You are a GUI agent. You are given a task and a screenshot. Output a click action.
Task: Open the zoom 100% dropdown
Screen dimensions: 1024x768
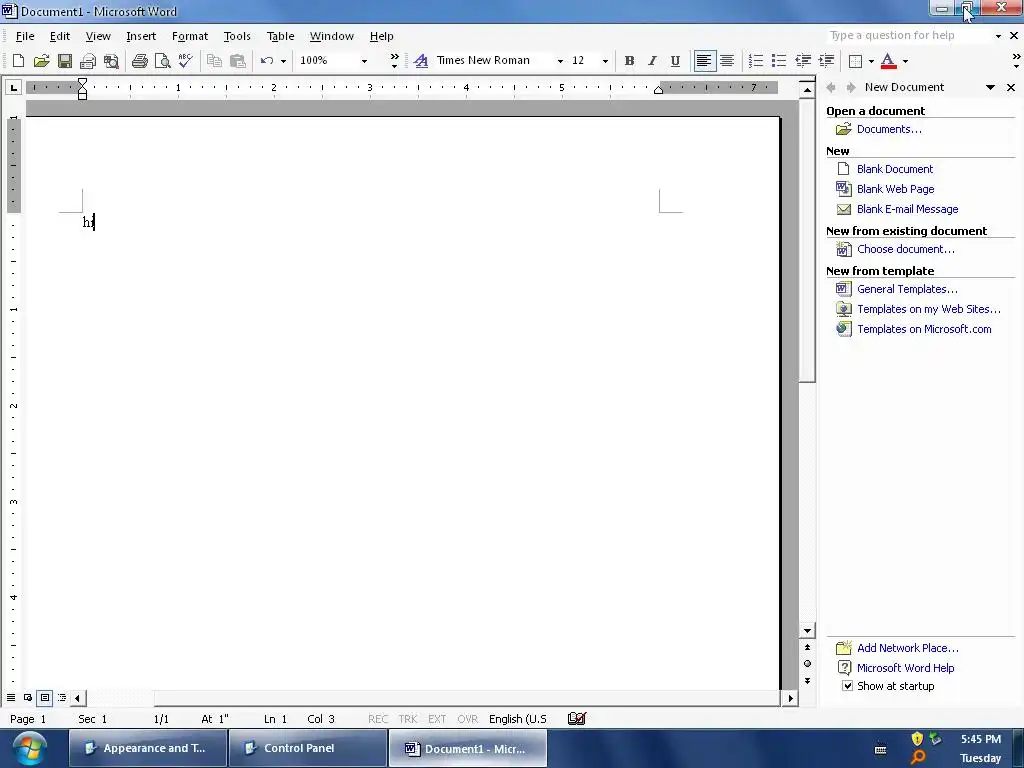click(364, 61)
